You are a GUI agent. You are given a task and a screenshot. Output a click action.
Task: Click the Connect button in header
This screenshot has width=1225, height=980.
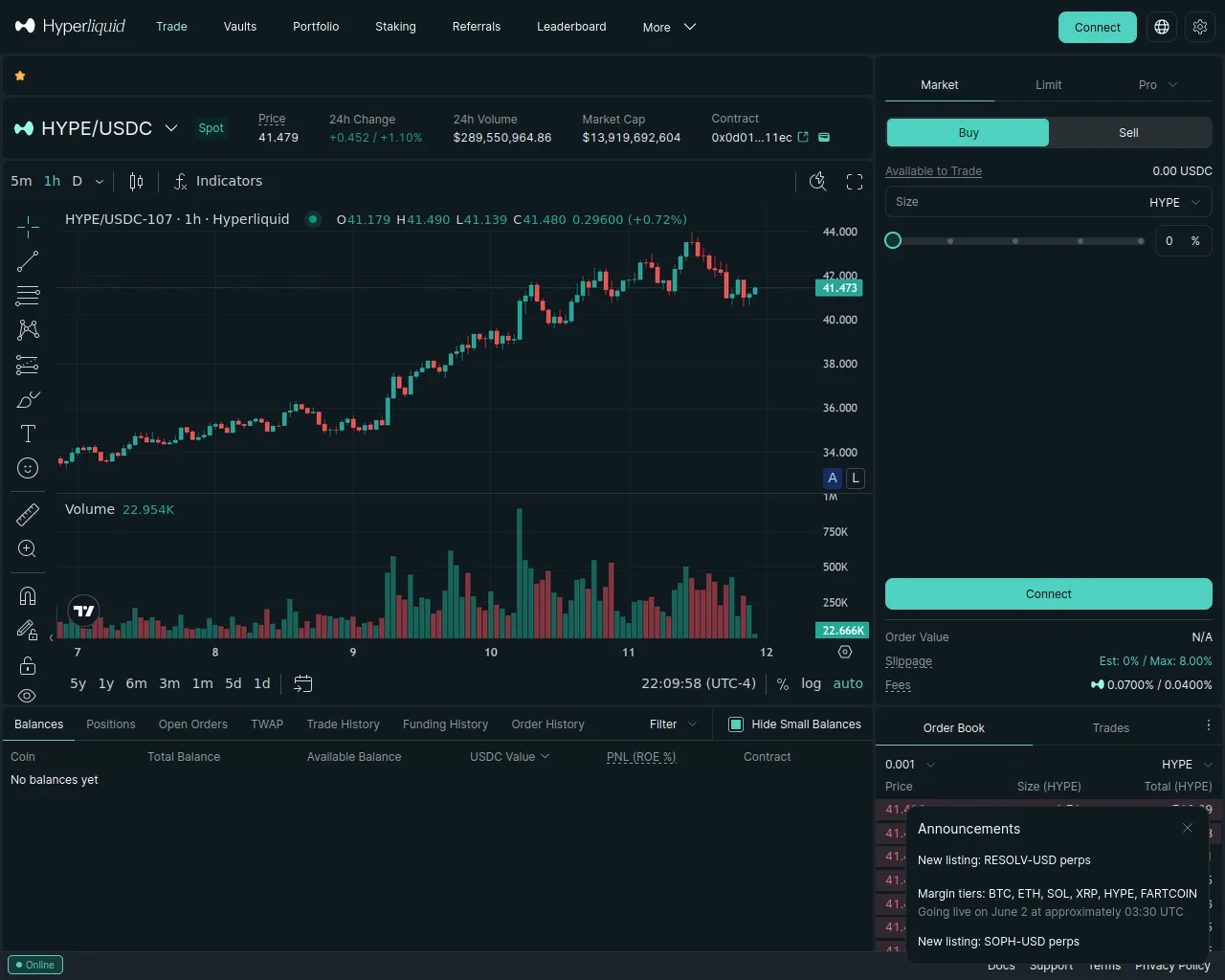[x=1097, y=27]
